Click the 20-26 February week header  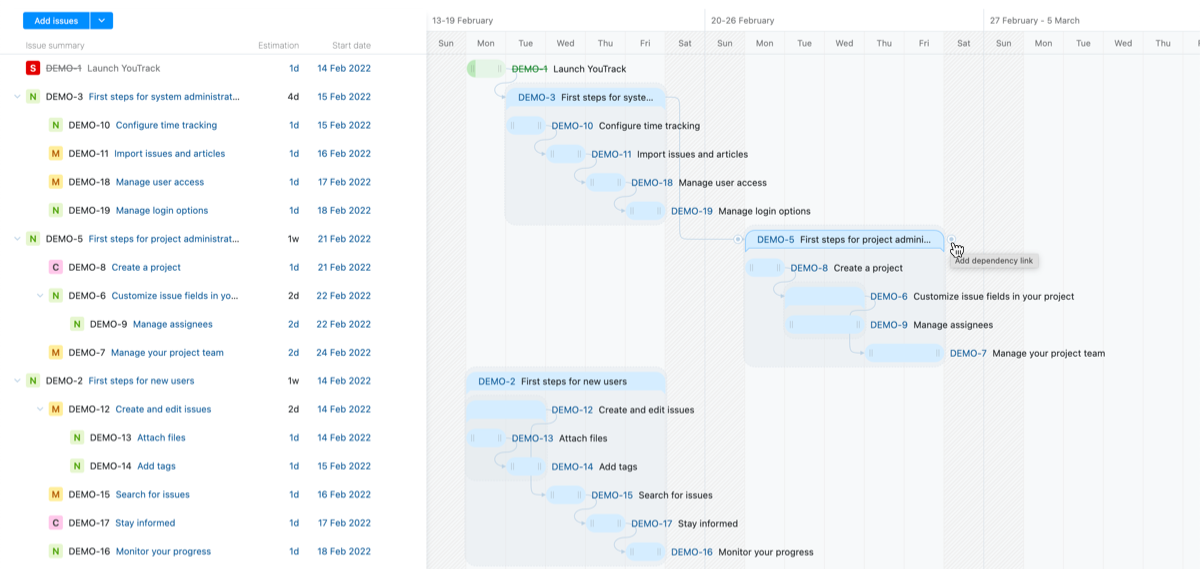[742, 20]
